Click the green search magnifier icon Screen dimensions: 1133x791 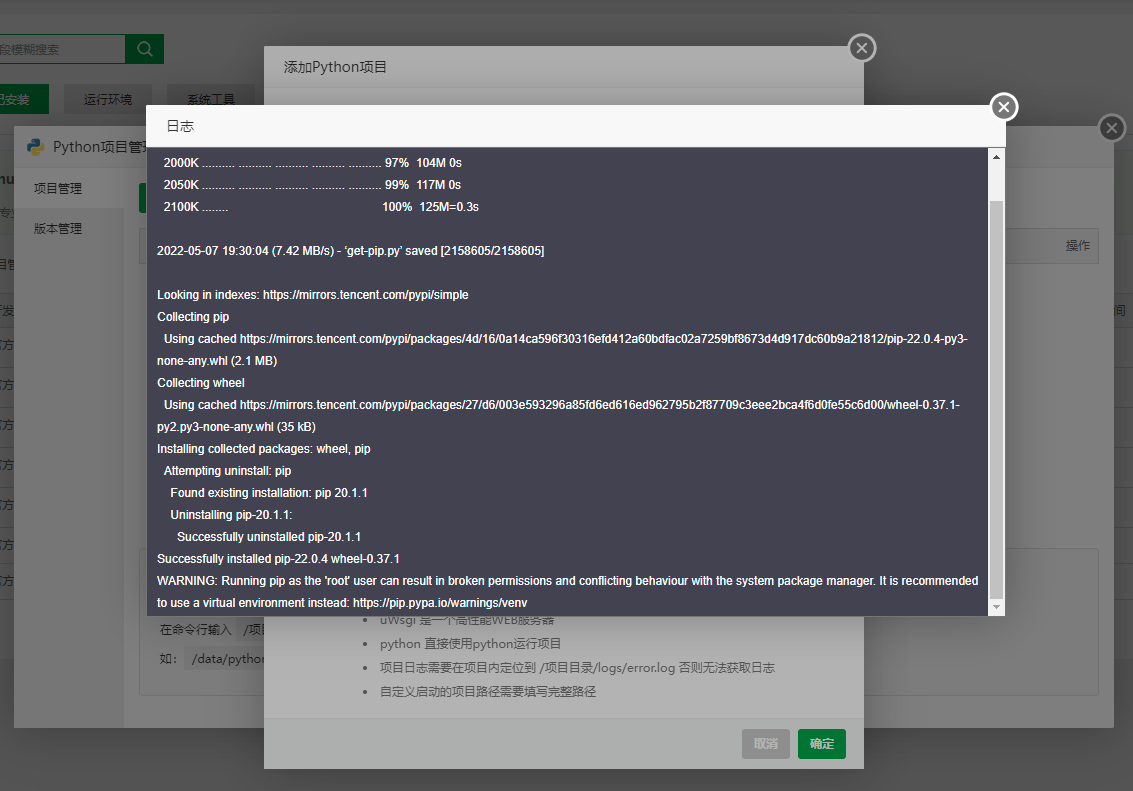[x=145, y=49]
